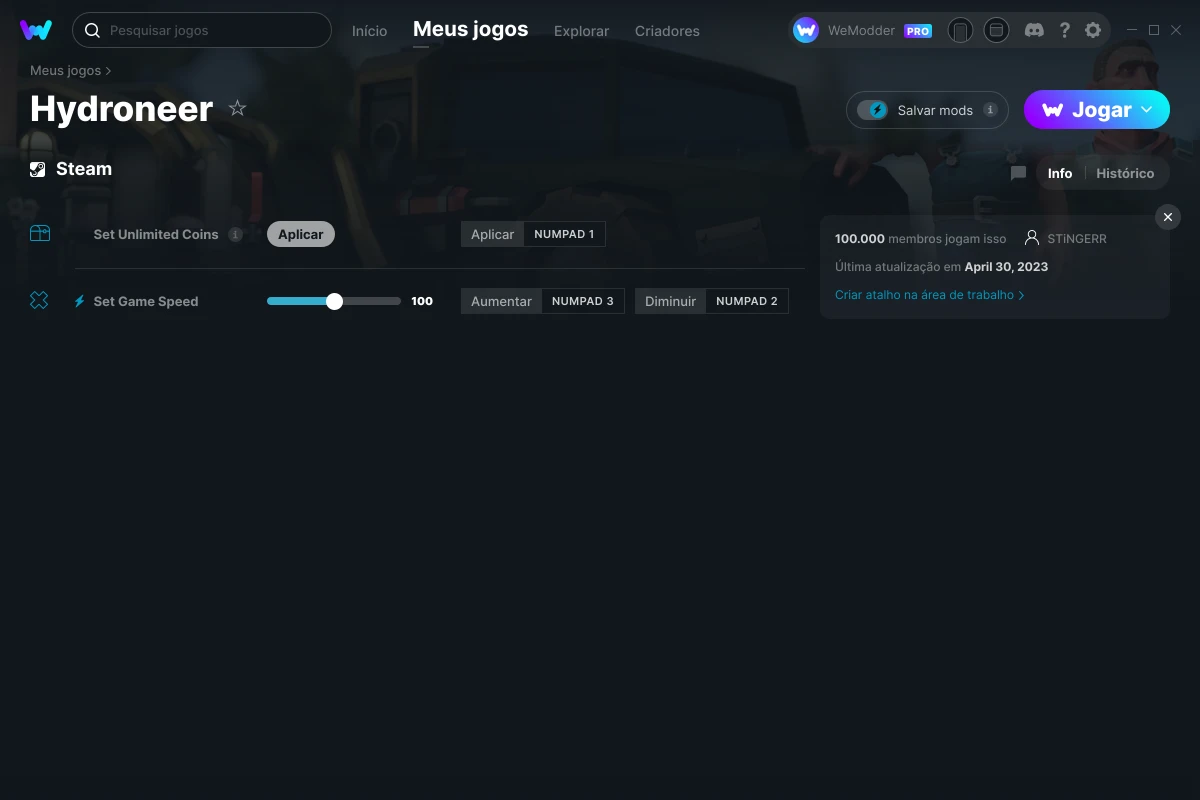The image size is (1200, 800).
Task: Click the WeModder username
Action: 861,31
